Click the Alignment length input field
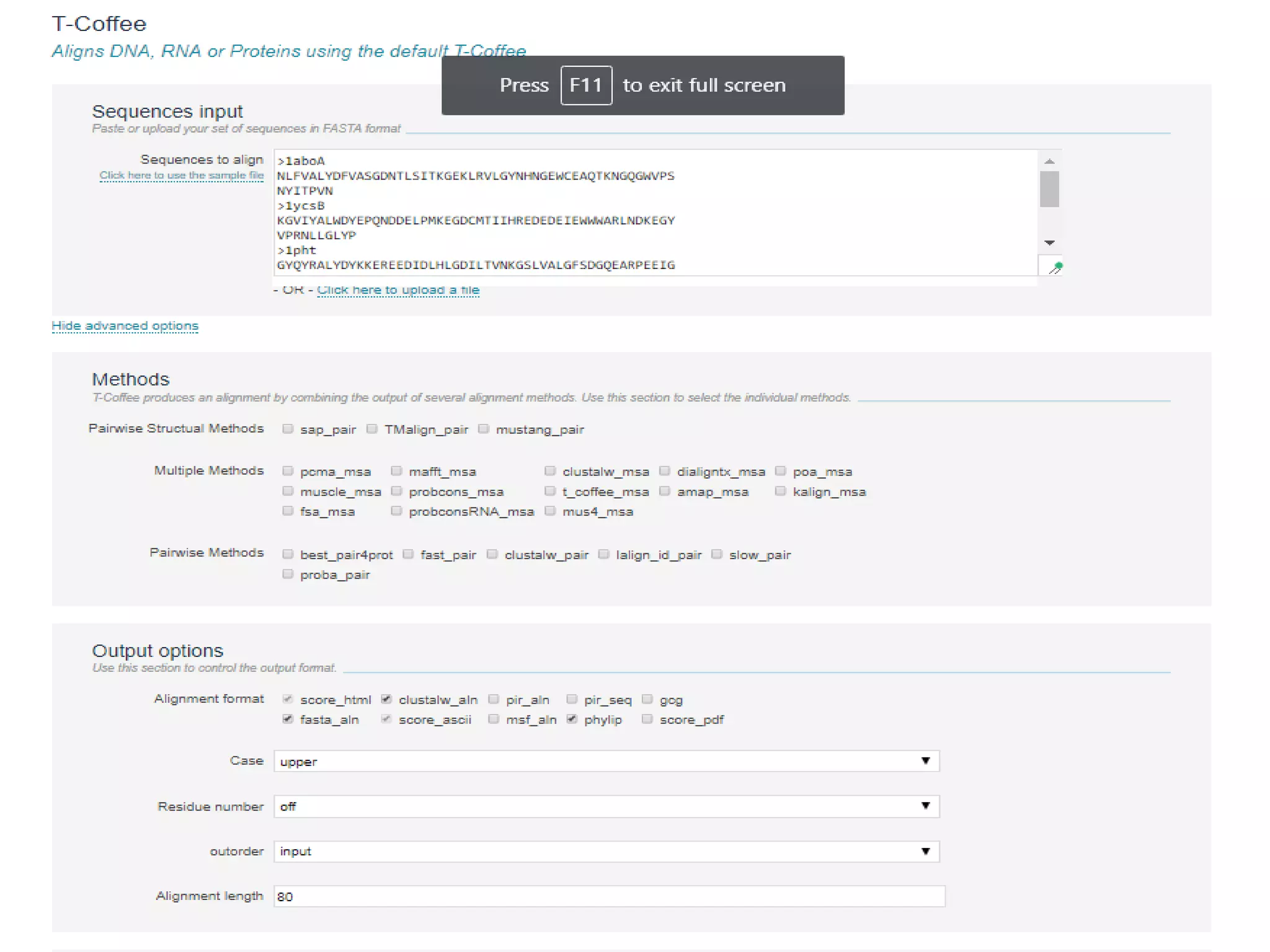Image resolution: width=1270 pixels, height=952 pixels. coord(609,896)
